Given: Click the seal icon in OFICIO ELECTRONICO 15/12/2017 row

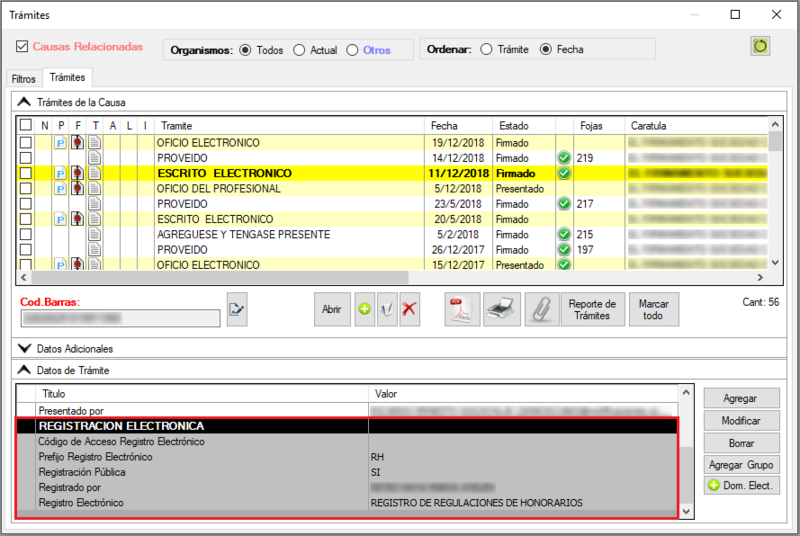Looking at the screenshot, I should click(78, 264).
